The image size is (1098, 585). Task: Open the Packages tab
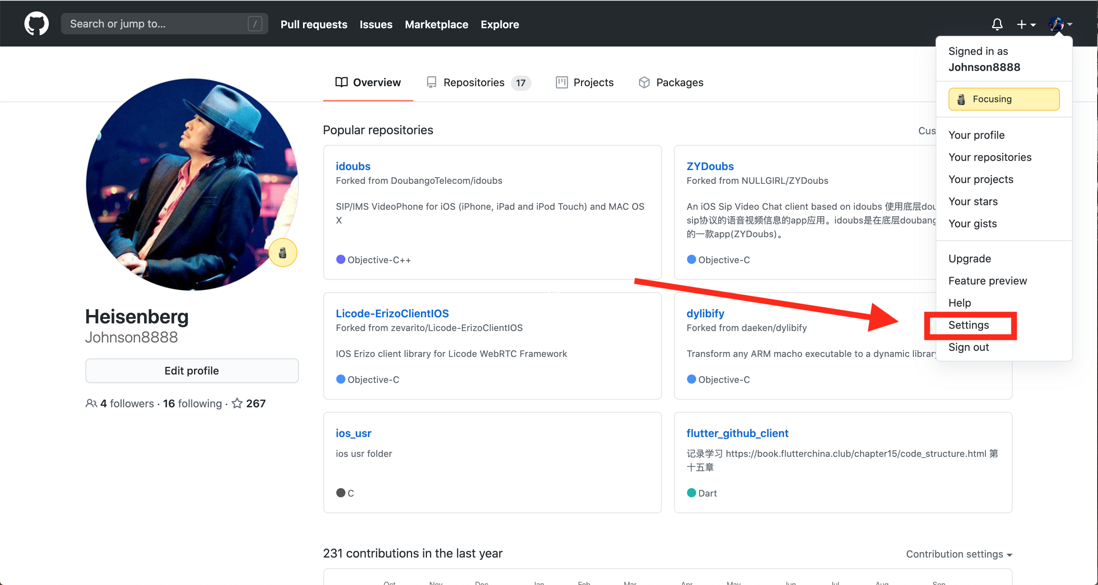tap(670, 83)
